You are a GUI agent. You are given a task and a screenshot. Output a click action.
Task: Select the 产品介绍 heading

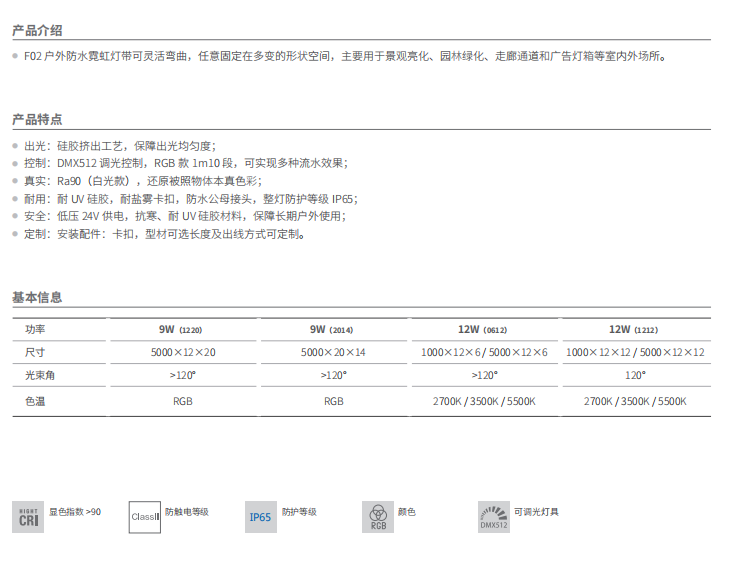tap(37, 31)
